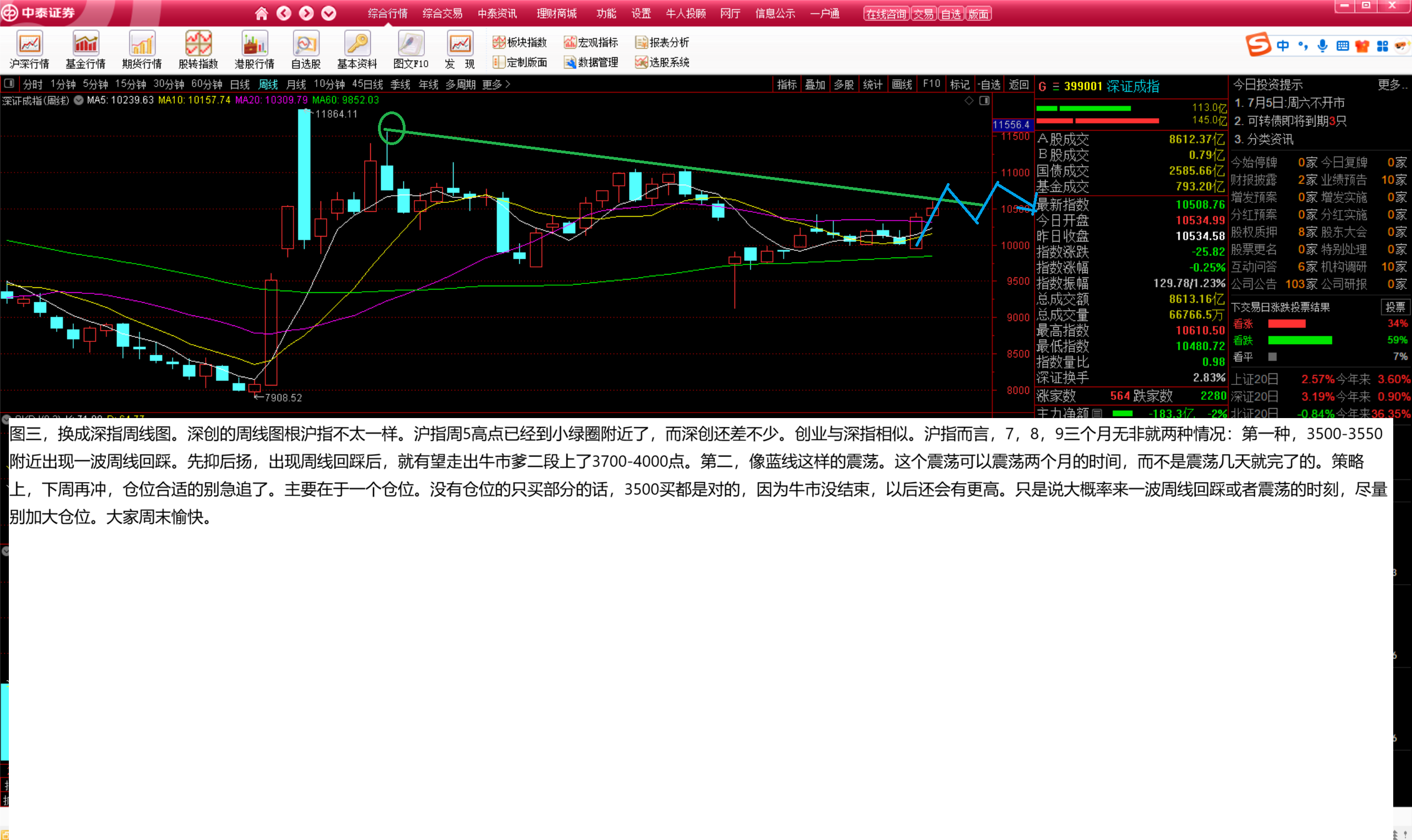Viewport: 1412px width, 840px height.
Task: Toggle the left panel square icon beside 分时
Action: (9, 84)
